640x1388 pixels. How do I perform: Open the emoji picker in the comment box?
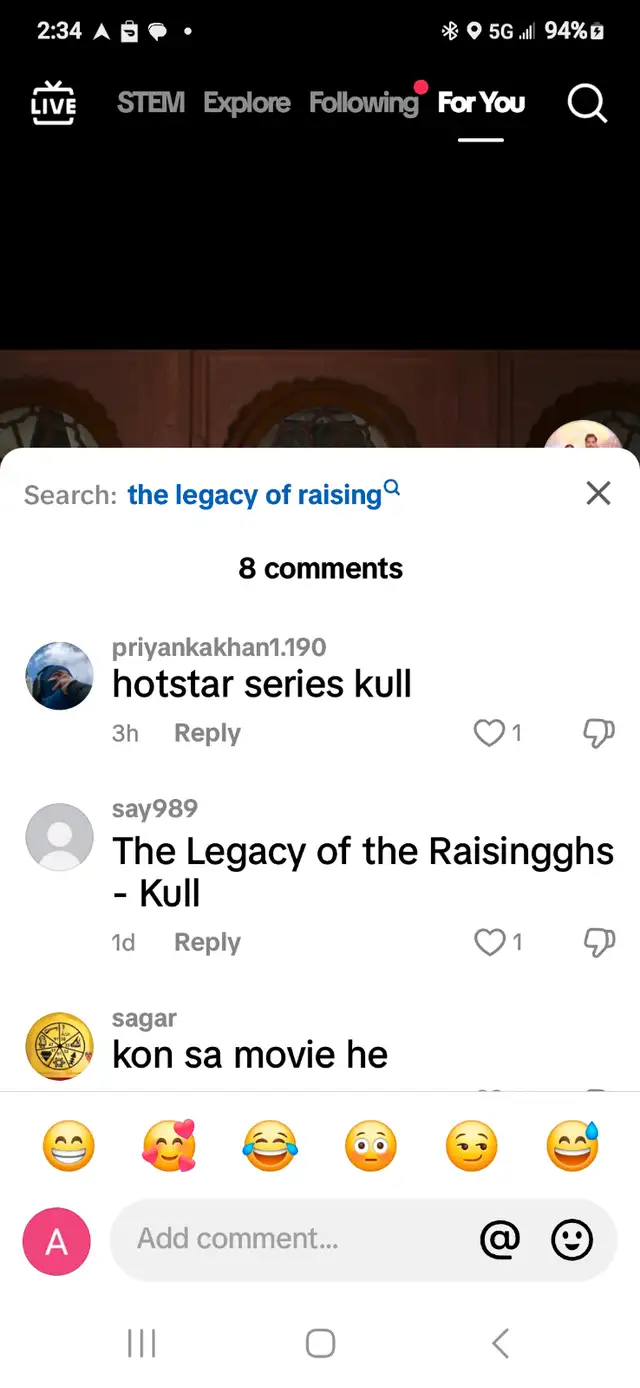(x=572, y=1240)
